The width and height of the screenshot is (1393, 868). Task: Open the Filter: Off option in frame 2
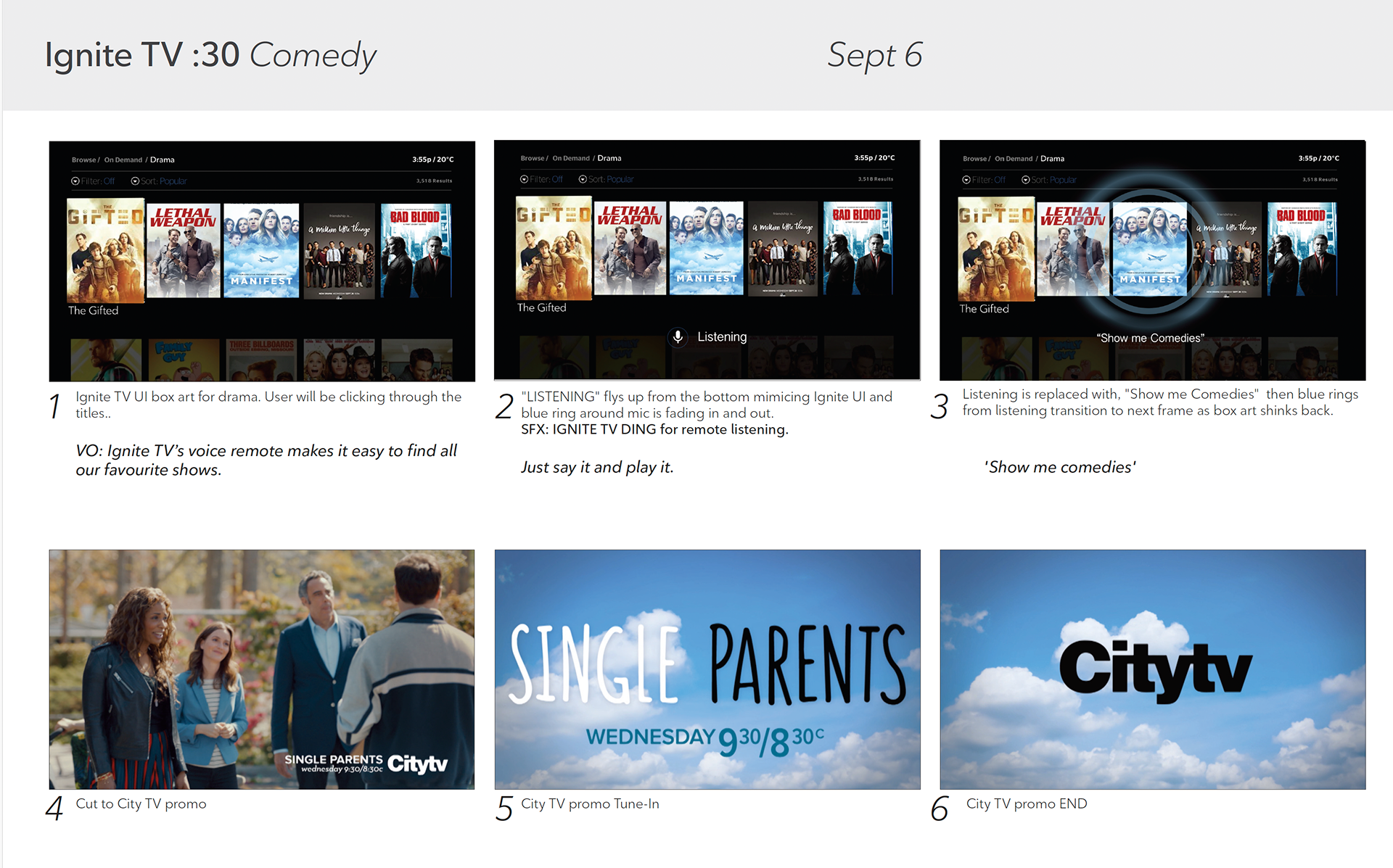coord(541,179)
